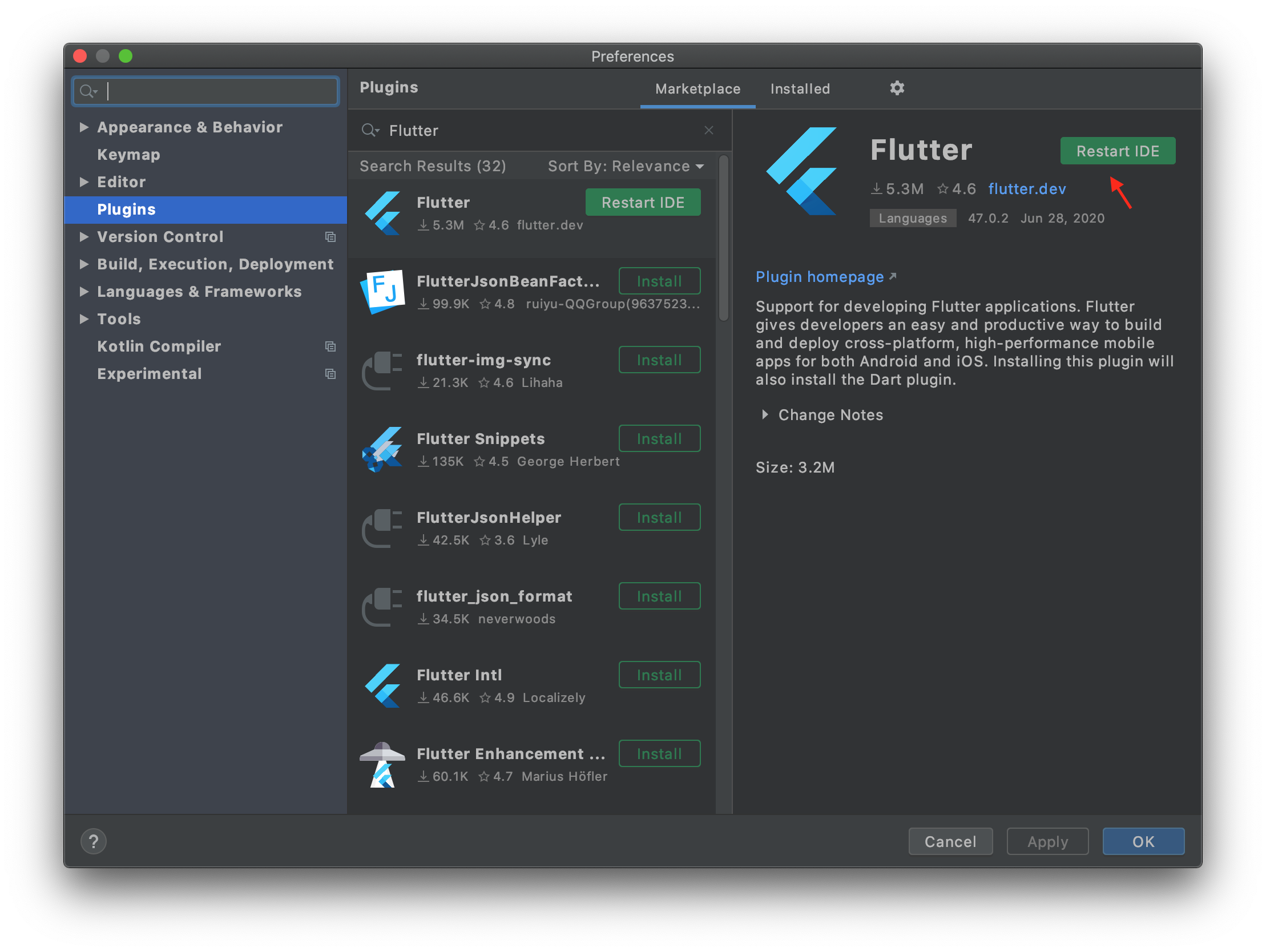Clear the Flutter plugin search text
Viewport: 1266px width, 952px height.
(708, 131)
